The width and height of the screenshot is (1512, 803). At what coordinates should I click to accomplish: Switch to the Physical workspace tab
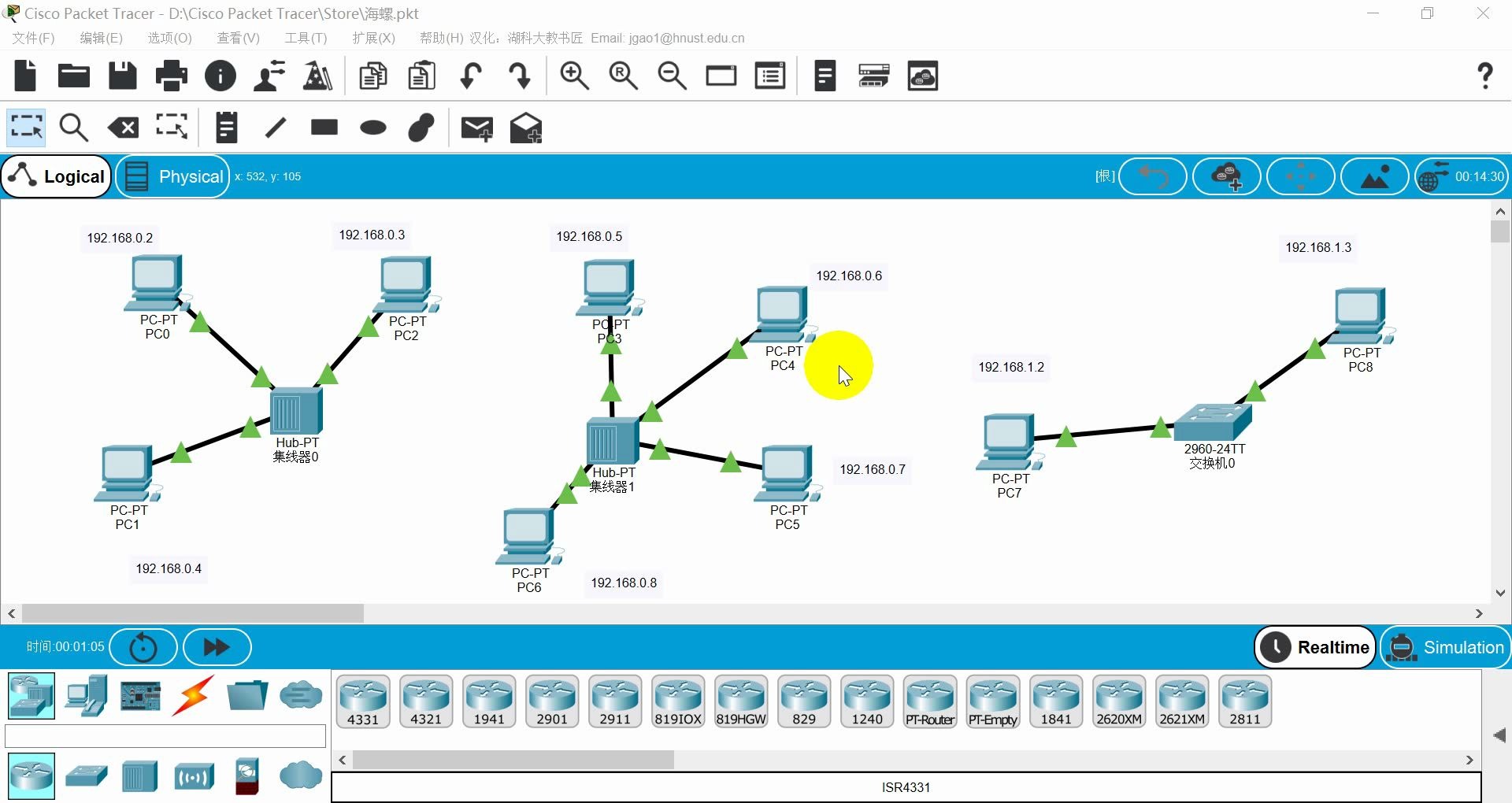click(172, 176)
